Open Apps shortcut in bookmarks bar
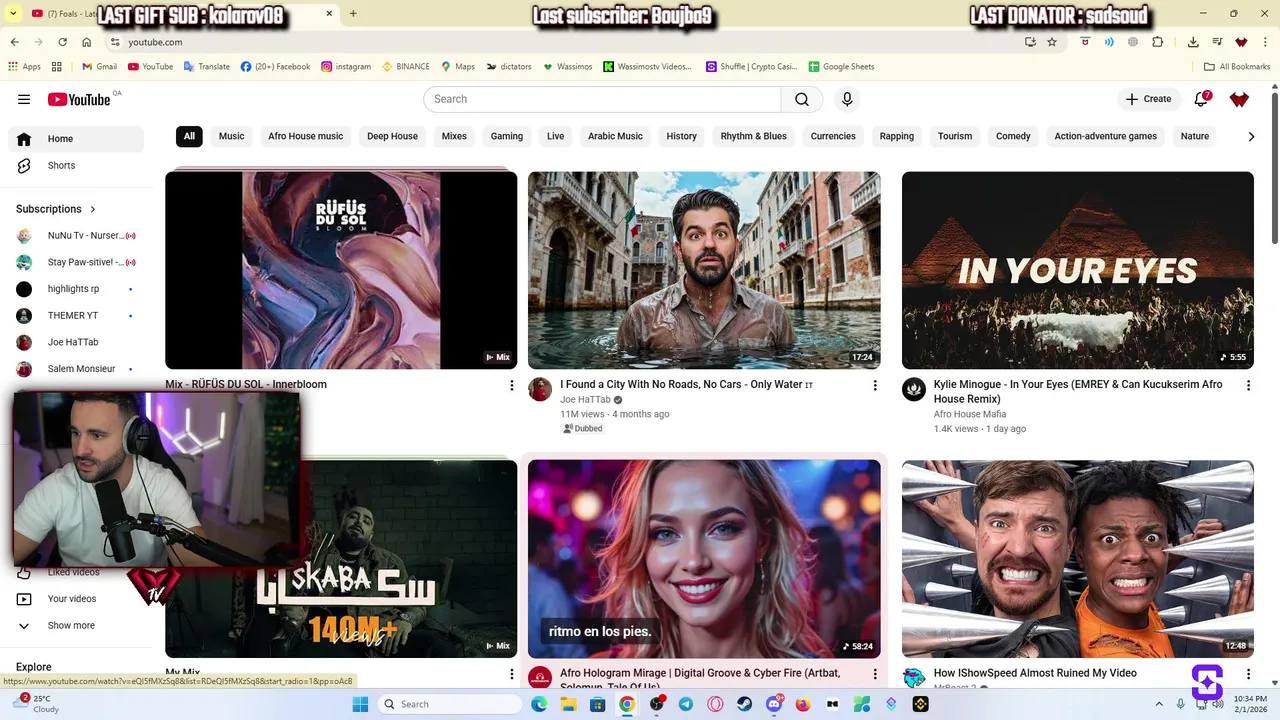 click(x=24, y=67)
